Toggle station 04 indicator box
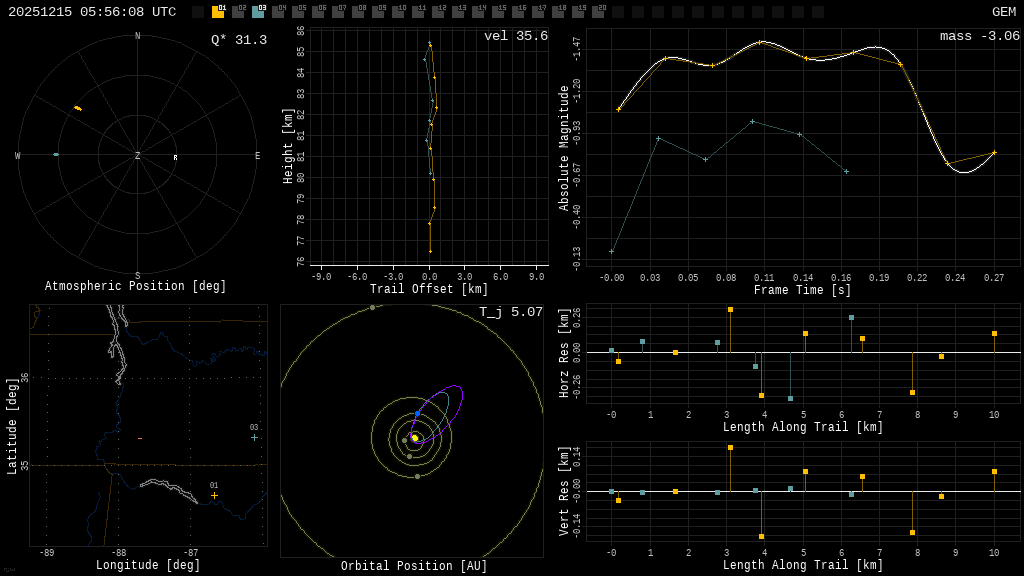This screenshot has height=576, width=1024. click(x=278, y=11)
